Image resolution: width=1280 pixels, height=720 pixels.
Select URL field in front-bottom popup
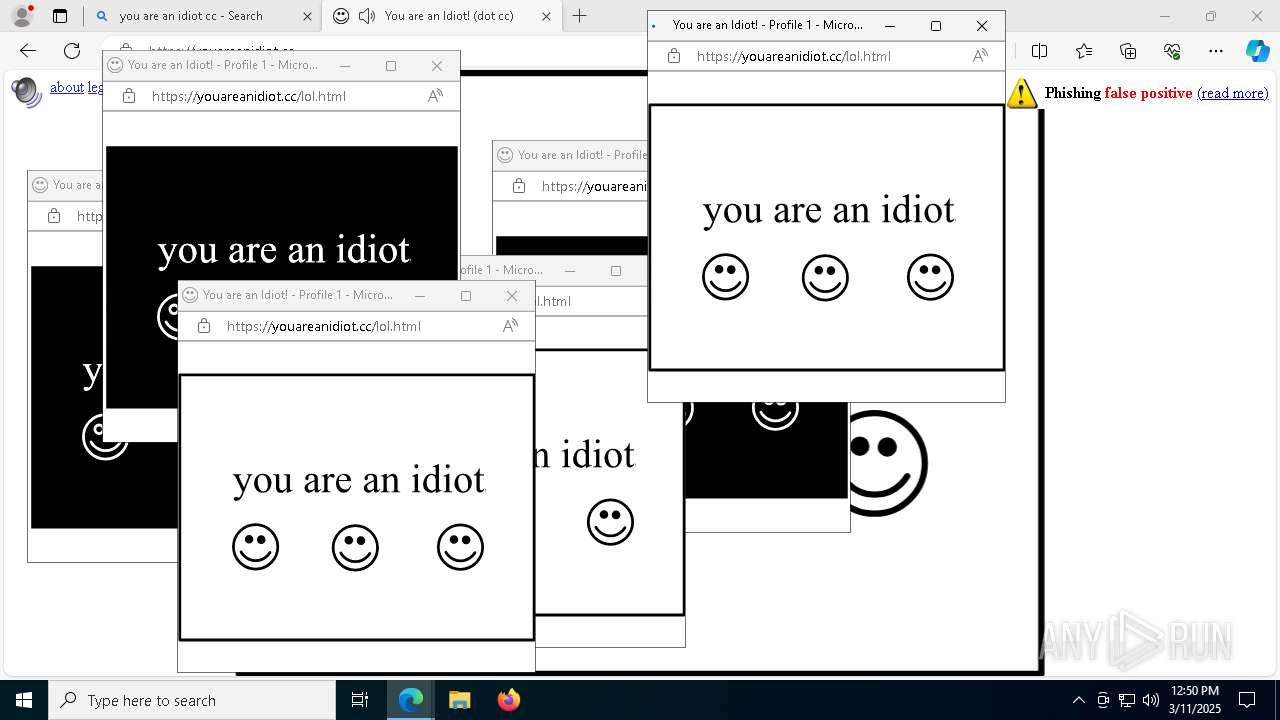pyautogui.click(x=323, y=326)
